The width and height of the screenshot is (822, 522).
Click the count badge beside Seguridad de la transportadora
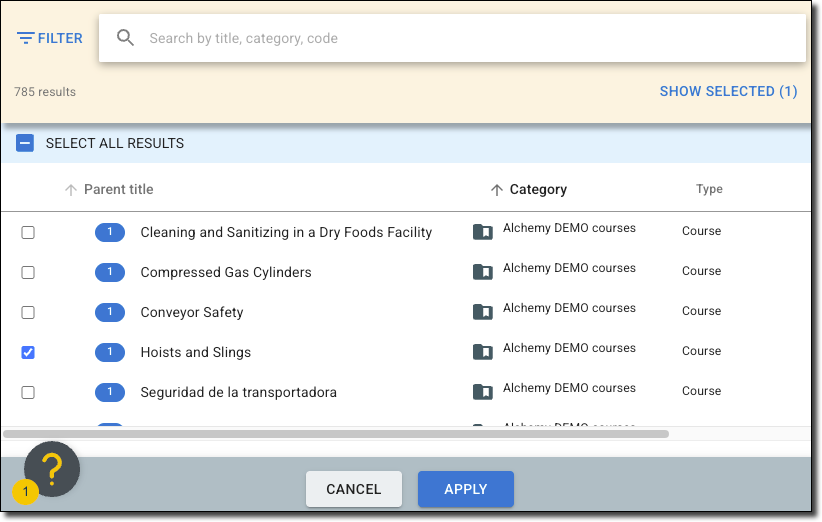click(110, 392)
